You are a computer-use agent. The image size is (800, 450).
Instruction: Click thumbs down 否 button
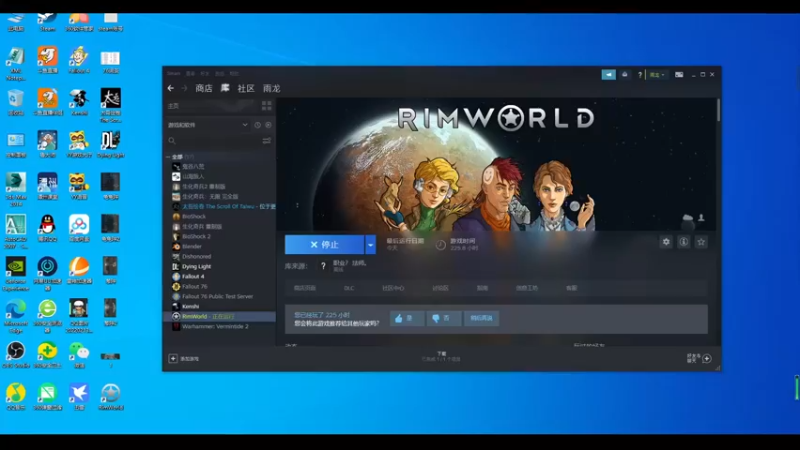444,318
